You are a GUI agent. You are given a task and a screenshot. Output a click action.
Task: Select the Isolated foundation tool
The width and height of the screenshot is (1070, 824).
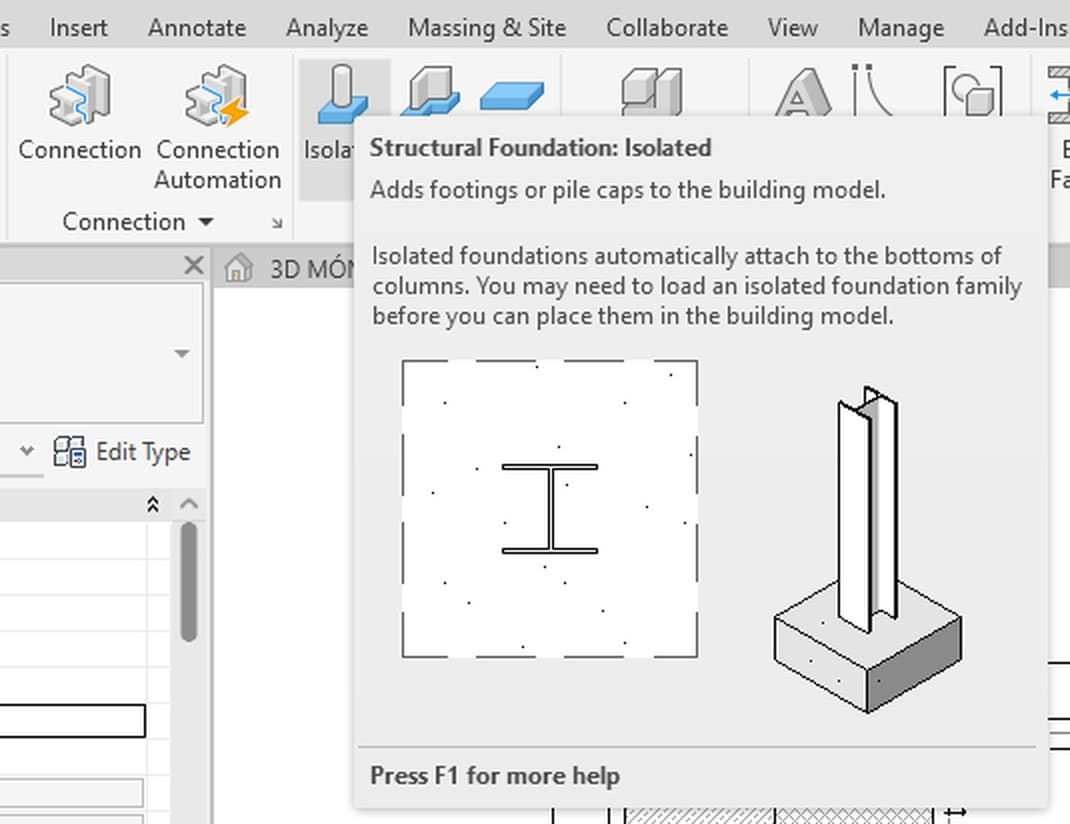344,94
